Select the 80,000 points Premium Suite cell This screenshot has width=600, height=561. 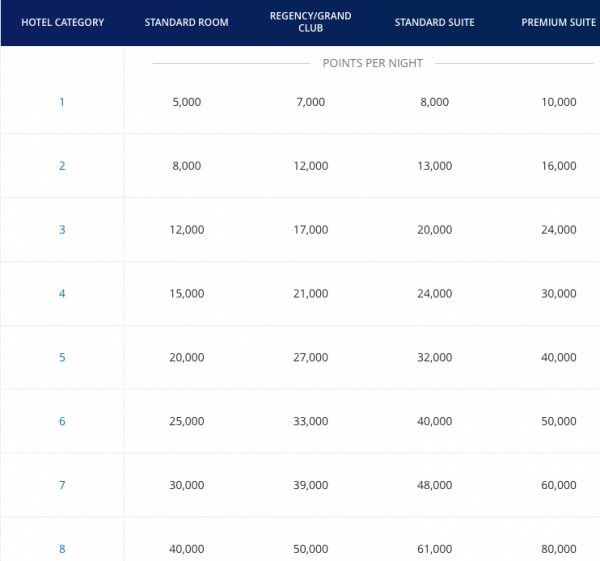[x=558, y=549]
